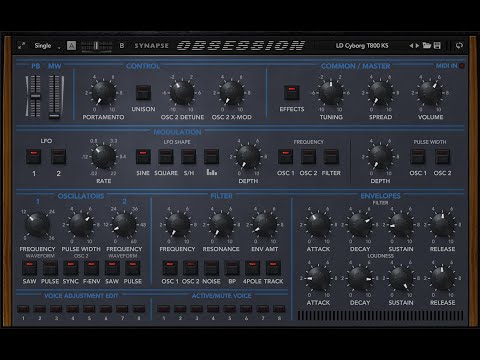Click the loudness envelope DECAY knob
This screenshot has height=360, width=480.
360,278
